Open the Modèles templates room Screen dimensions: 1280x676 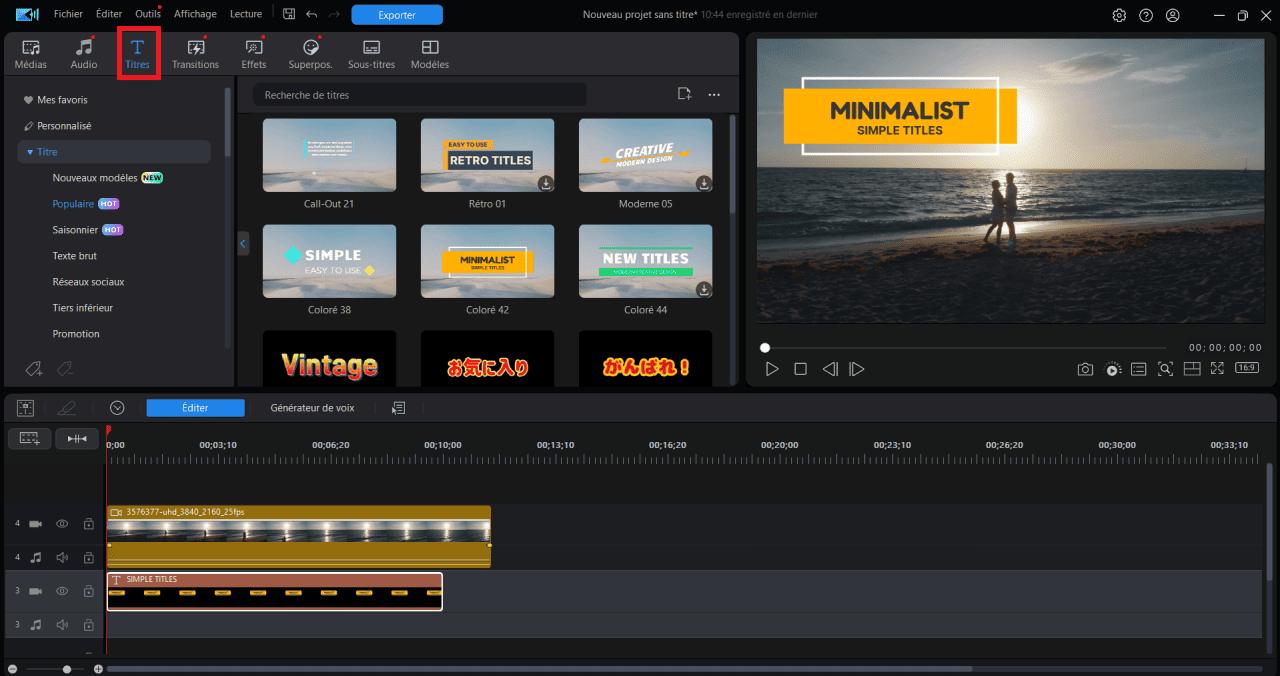[430, 54]
